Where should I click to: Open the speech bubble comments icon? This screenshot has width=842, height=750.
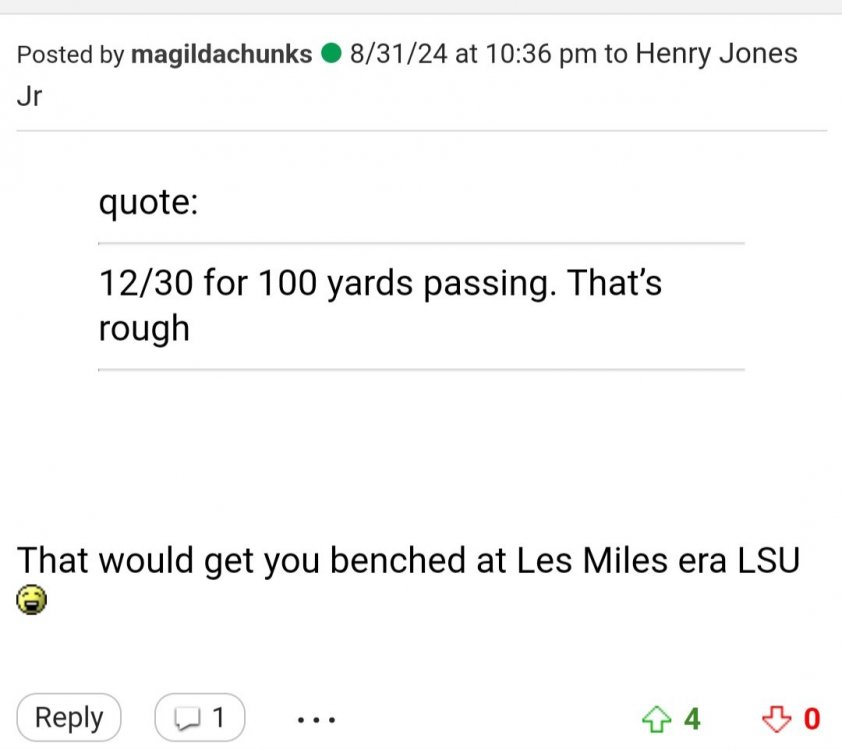(x=187, y=718)
